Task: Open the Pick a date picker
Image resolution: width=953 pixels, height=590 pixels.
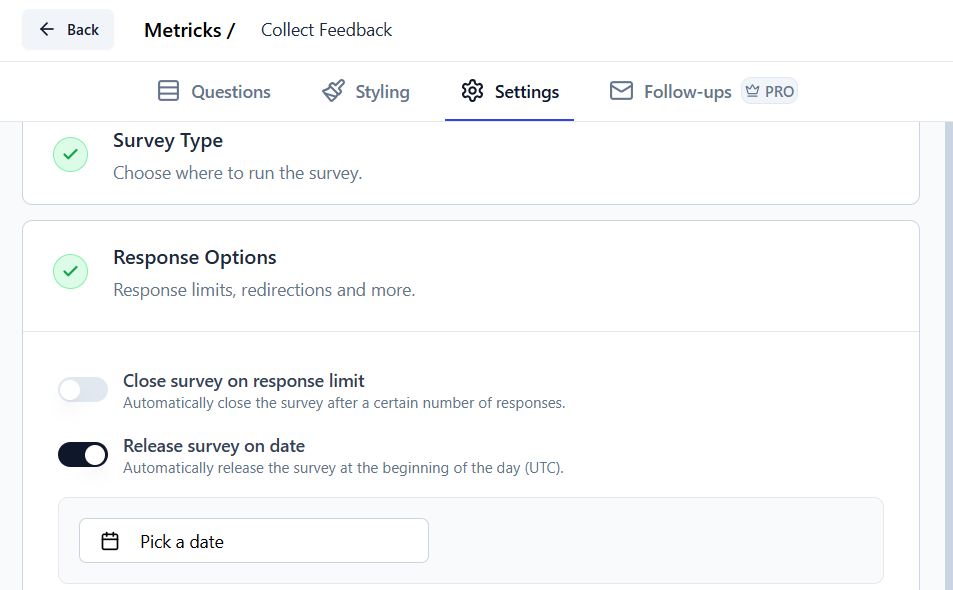Action: coord(253,540)
